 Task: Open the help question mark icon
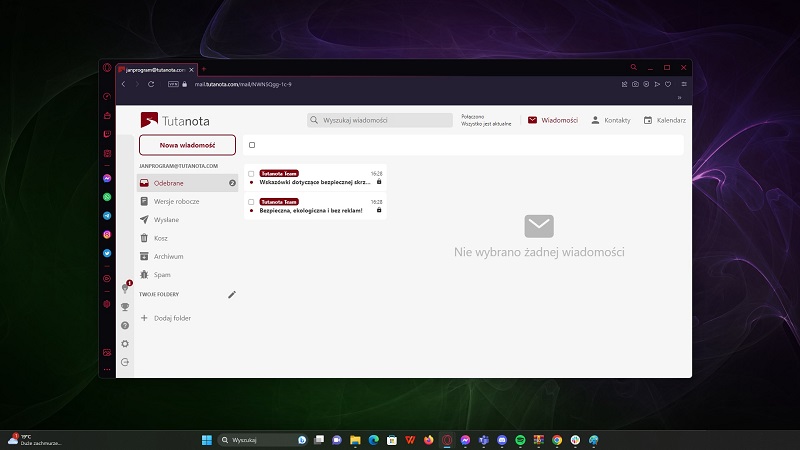click(x=125, y=325)
